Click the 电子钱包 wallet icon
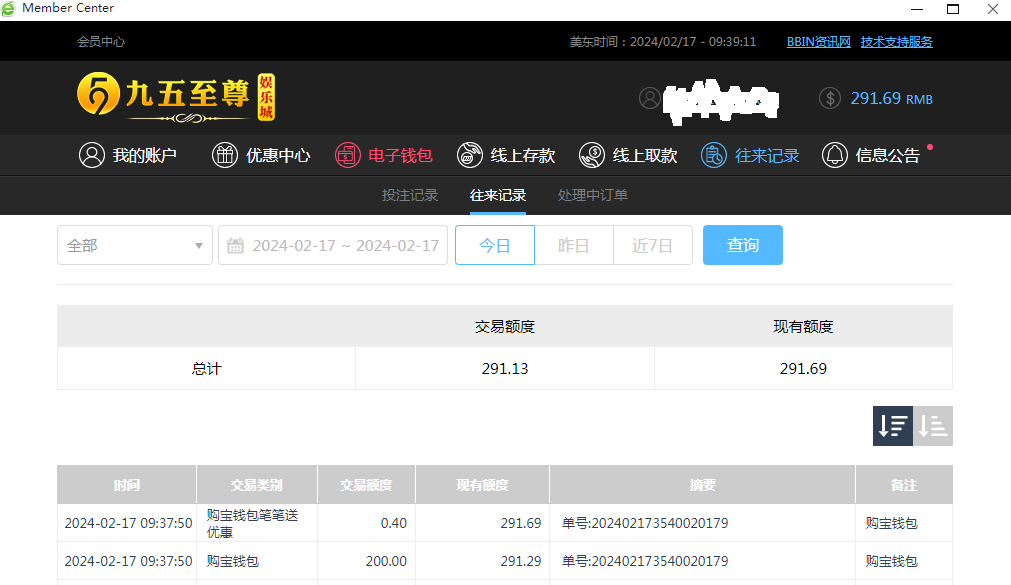The width and height of the screenshot is (1011, 585). [348, 155]
